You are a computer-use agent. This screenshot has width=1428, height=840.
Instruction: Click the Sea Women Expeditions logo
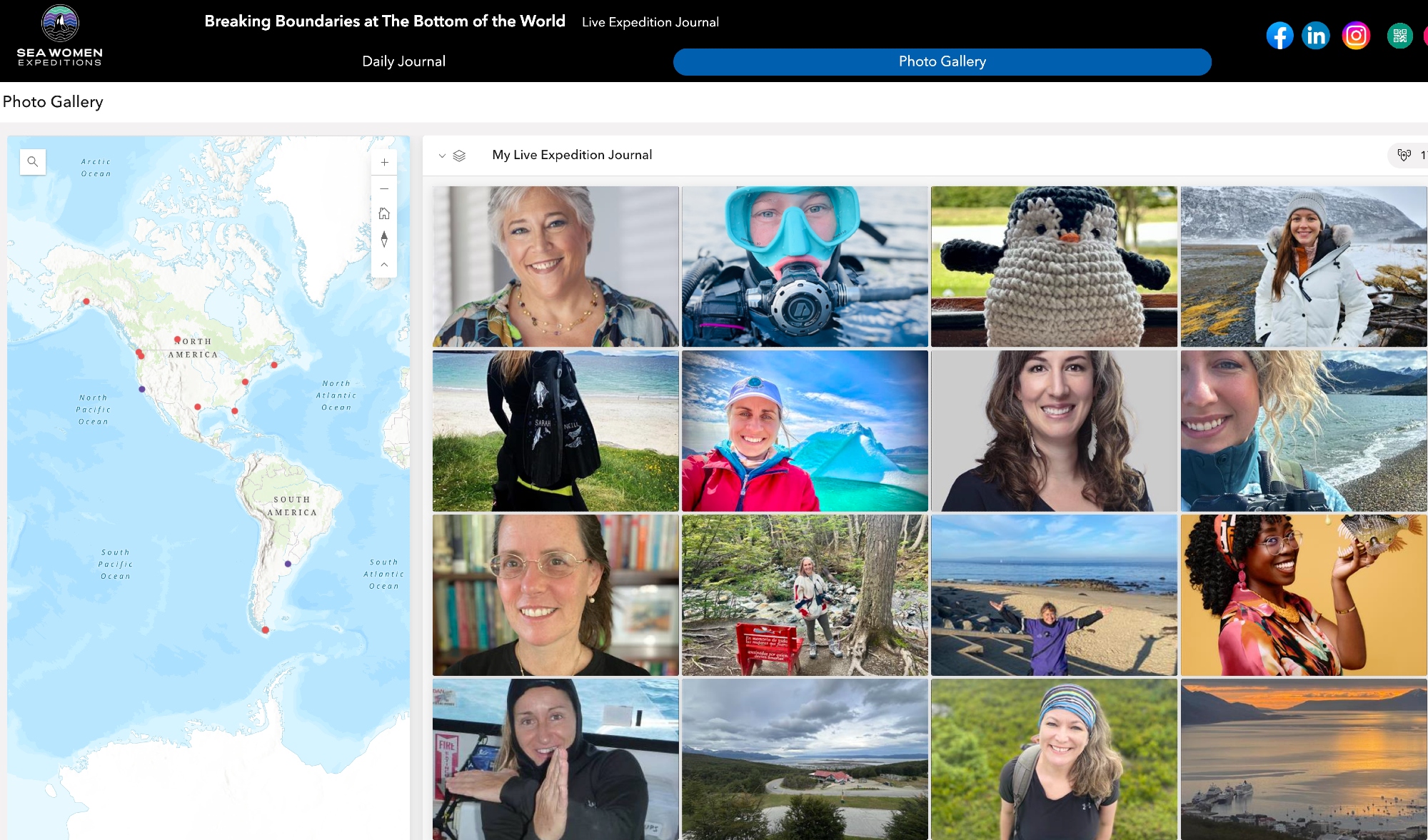60,36
